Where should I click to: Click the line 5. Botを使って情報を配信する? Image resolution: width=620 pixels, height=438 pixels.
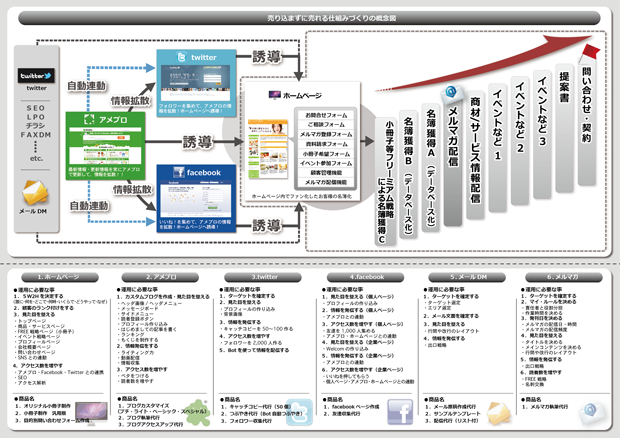(254, 350)
